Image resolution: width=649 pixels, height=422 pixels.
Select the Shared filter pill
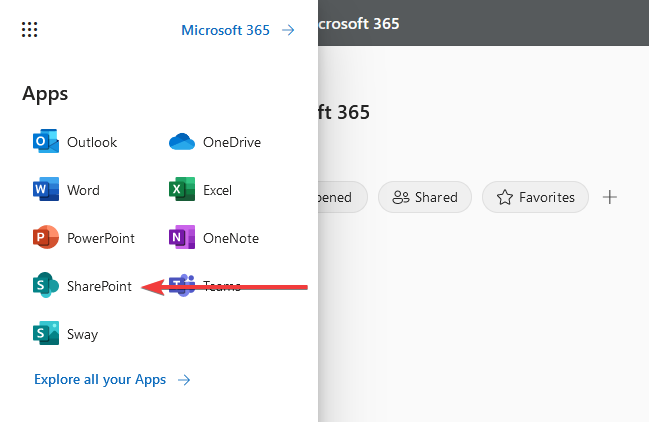pos(425,197)
